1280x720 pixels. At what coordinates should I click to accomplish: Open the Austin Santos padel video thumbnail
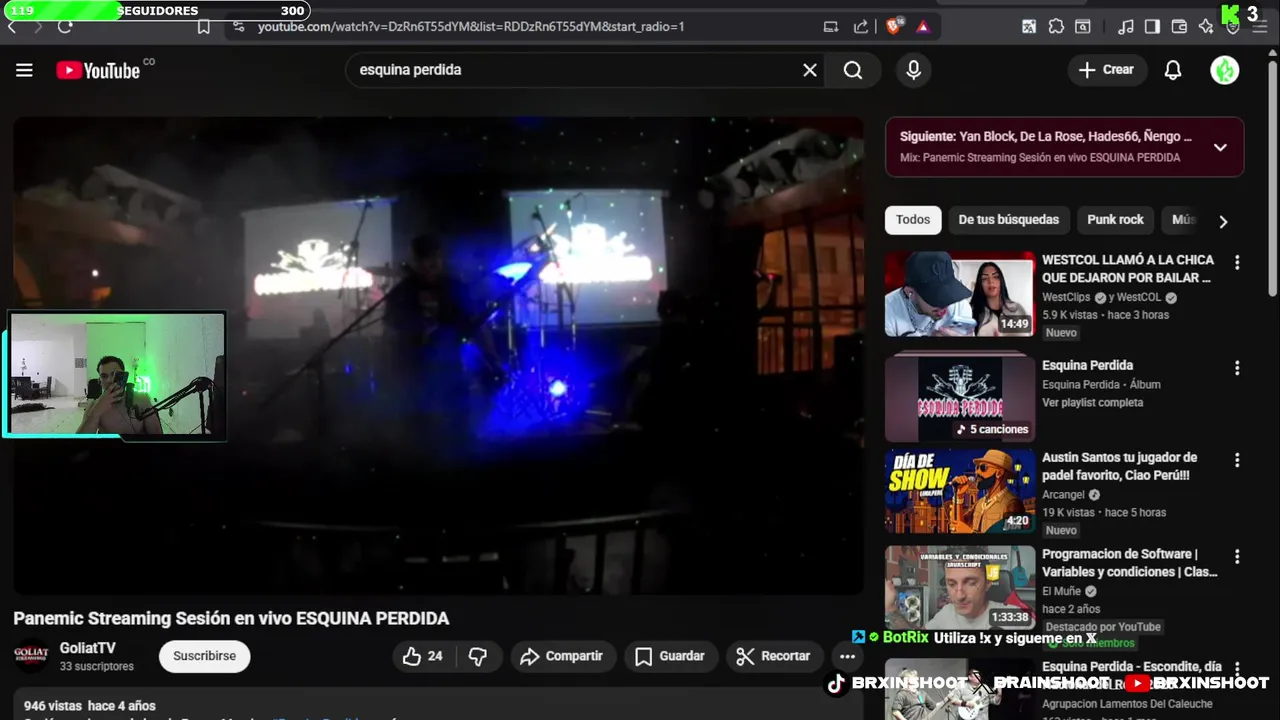959,491
